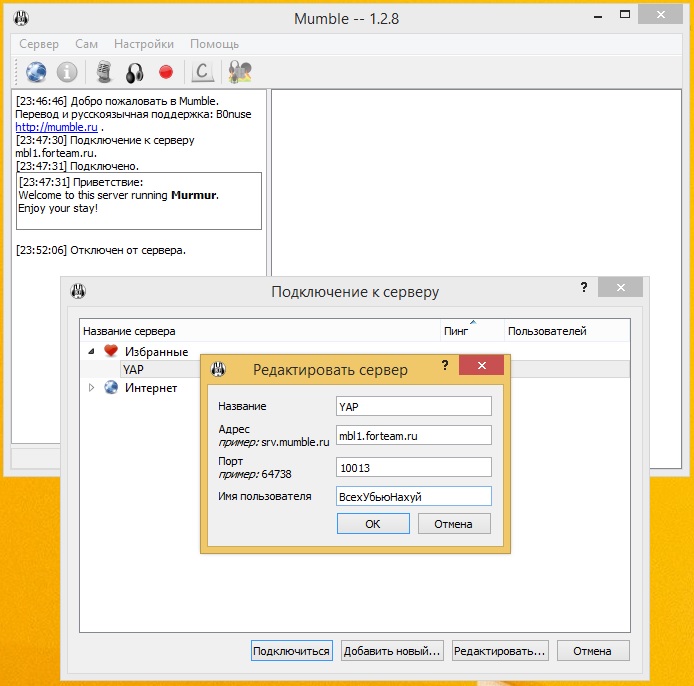The width and height of the screenshot is (694, 686).
Task: Sort servers by Пинг column header
Action: tap(456, 331)
